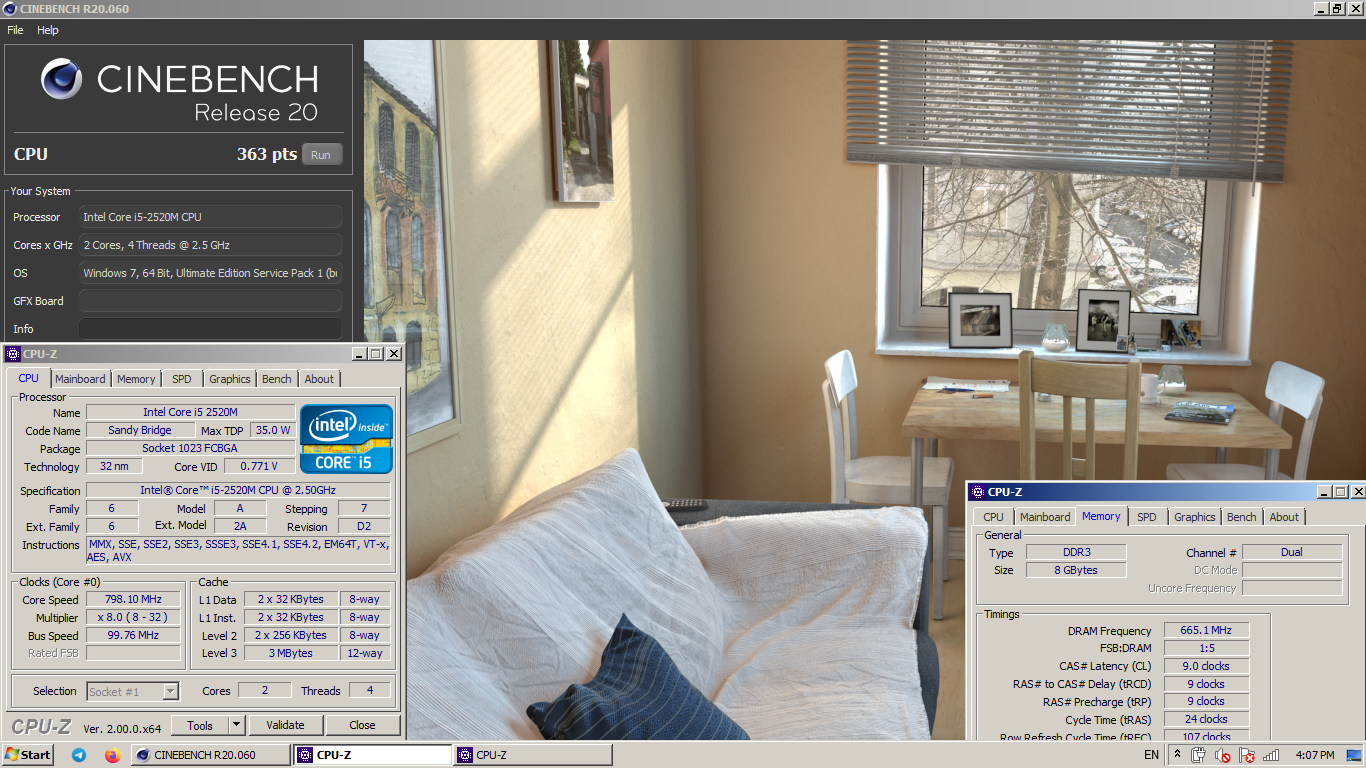The width and height of the screenshot is (1366, 768).
Task: Click the network signal tray icon
Action: tap(1271, 755)
